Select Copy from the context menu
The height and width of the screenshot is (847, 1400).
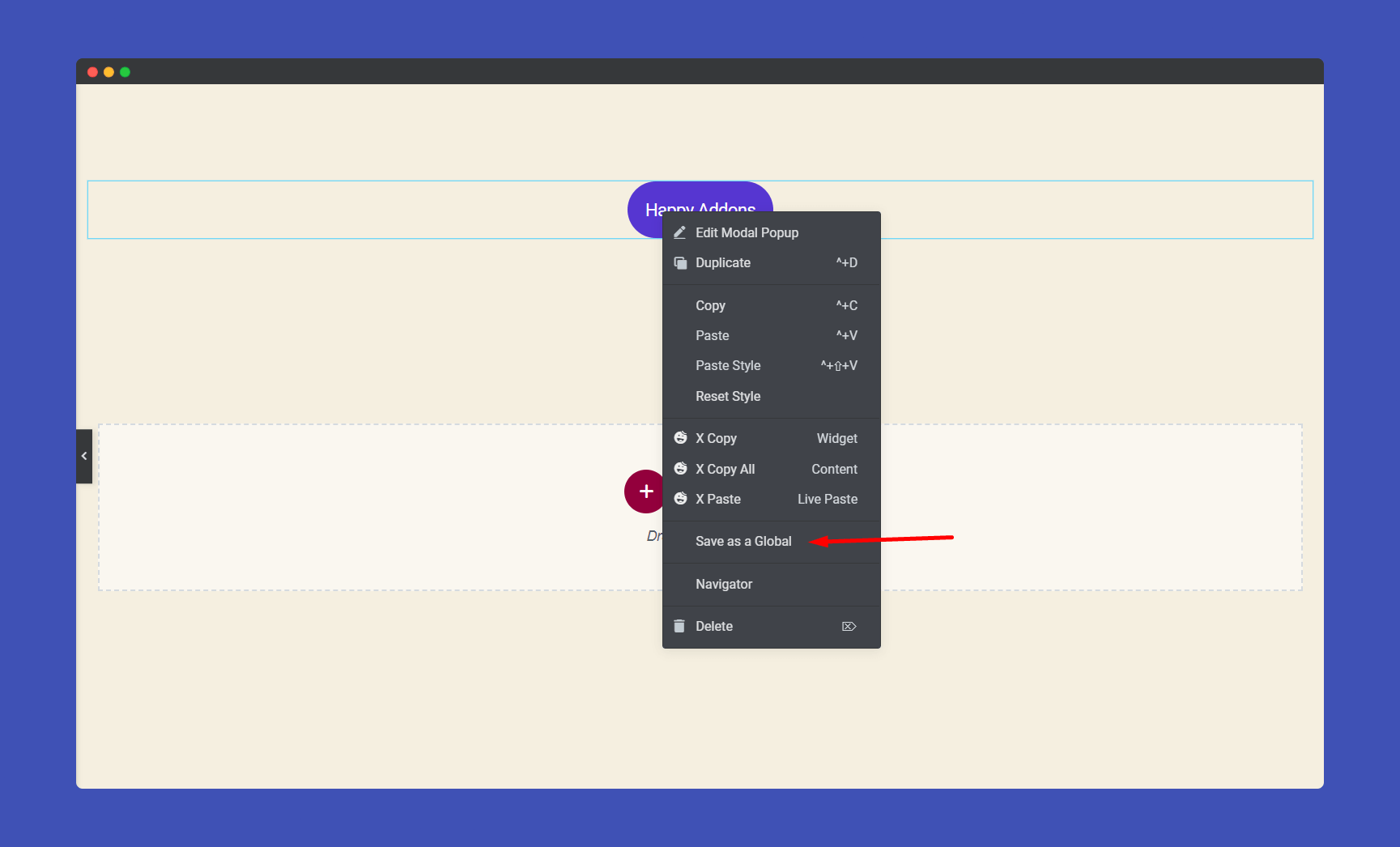[x=710, y=305]
